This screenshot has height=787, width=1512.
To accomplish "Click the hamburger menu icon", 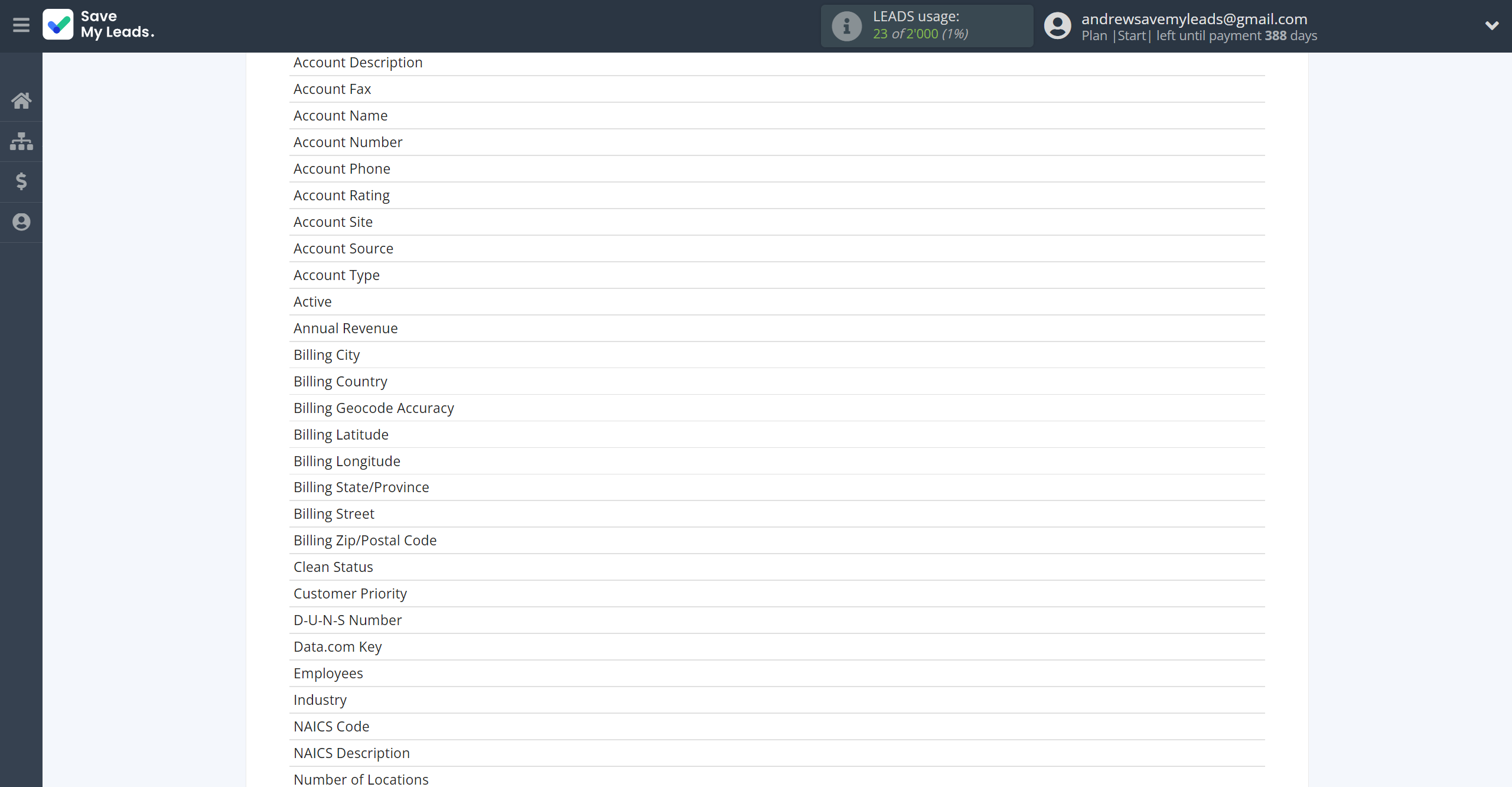I will coord(21,25).
